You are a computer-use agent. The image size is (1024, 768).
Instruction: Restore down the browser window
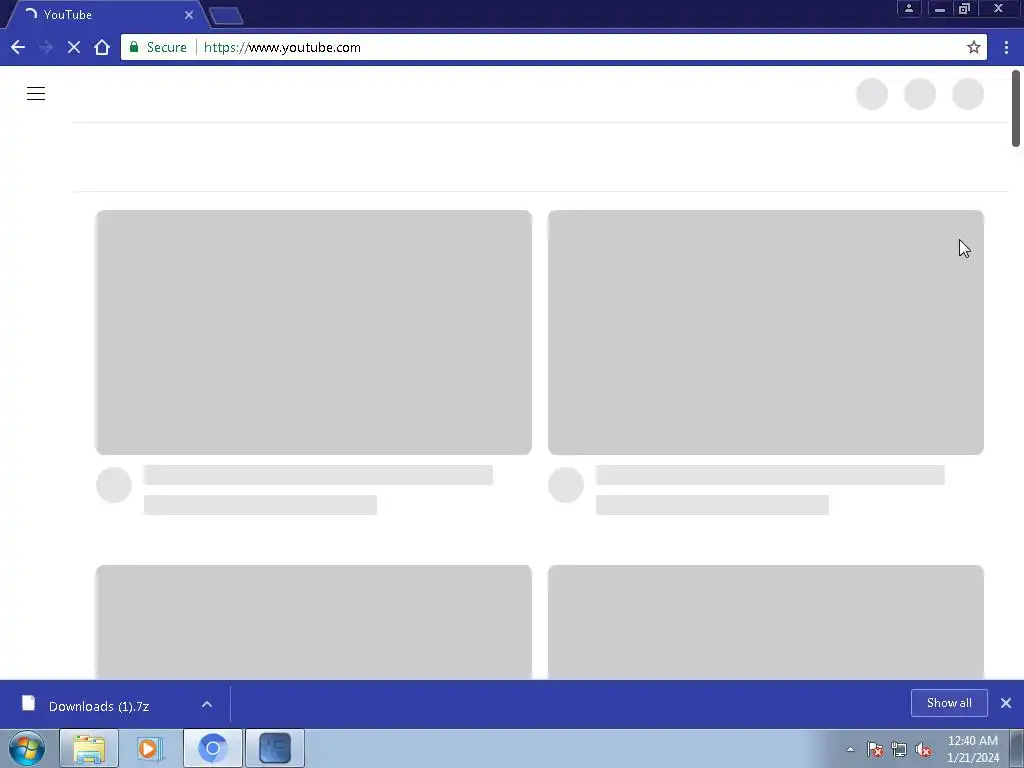pyautogui.click(x=964, y=8)
